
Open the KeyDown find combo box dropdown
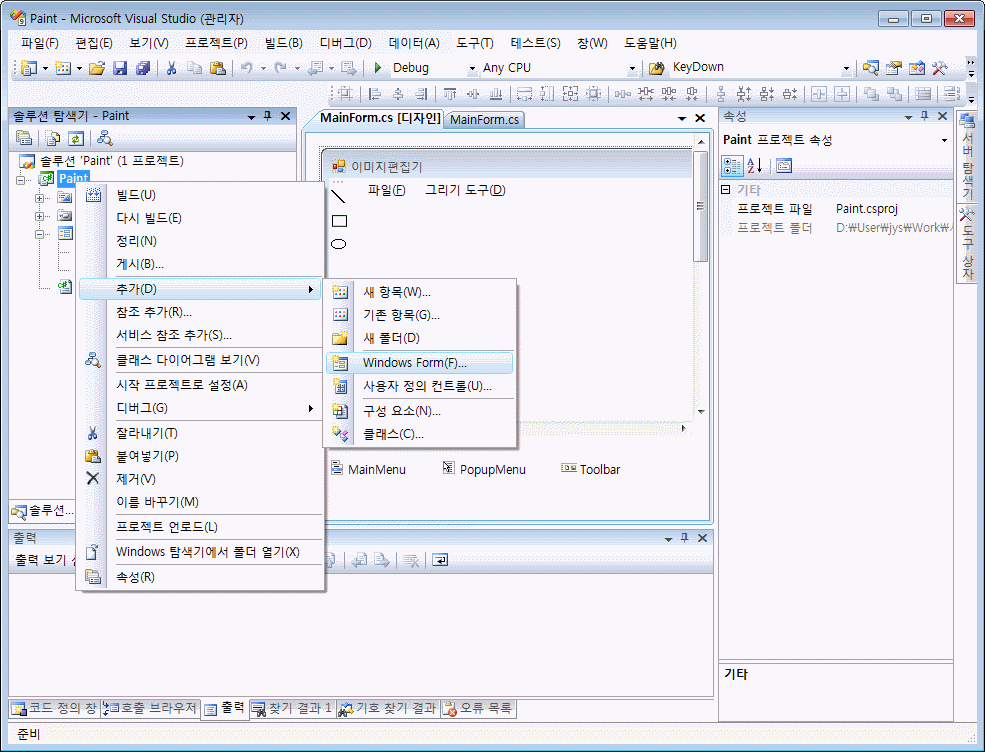[846, 68]
